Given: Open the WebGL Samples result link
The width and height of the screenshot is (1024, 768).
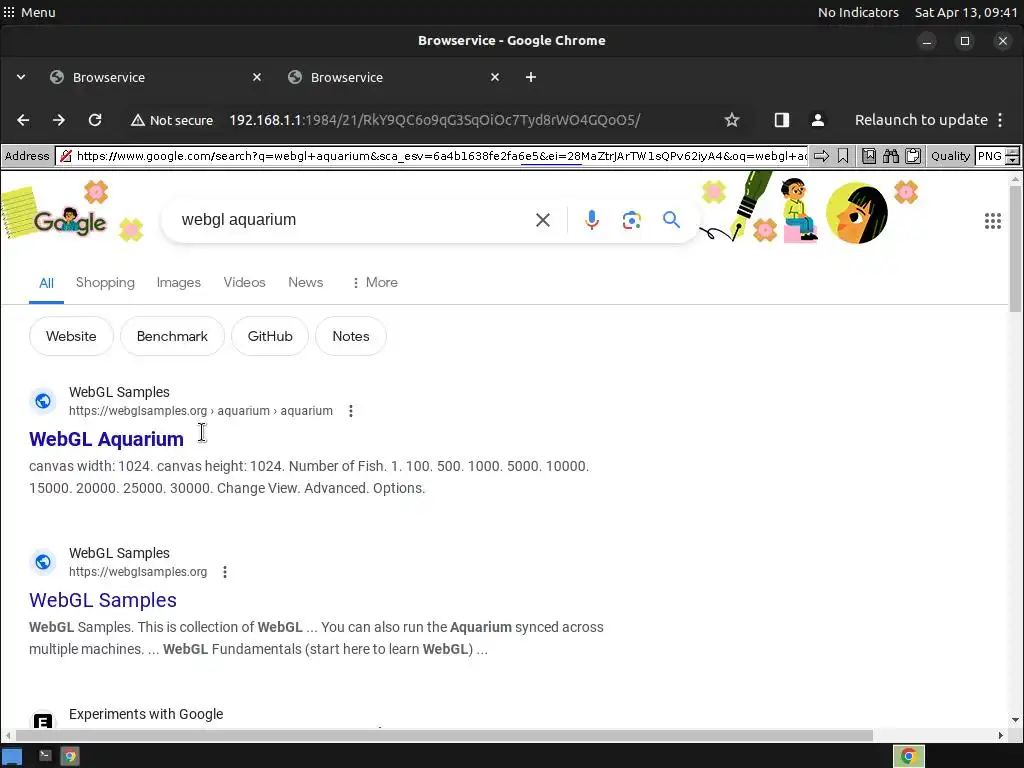Looking at the screenshot, I should tap(103, 600).
